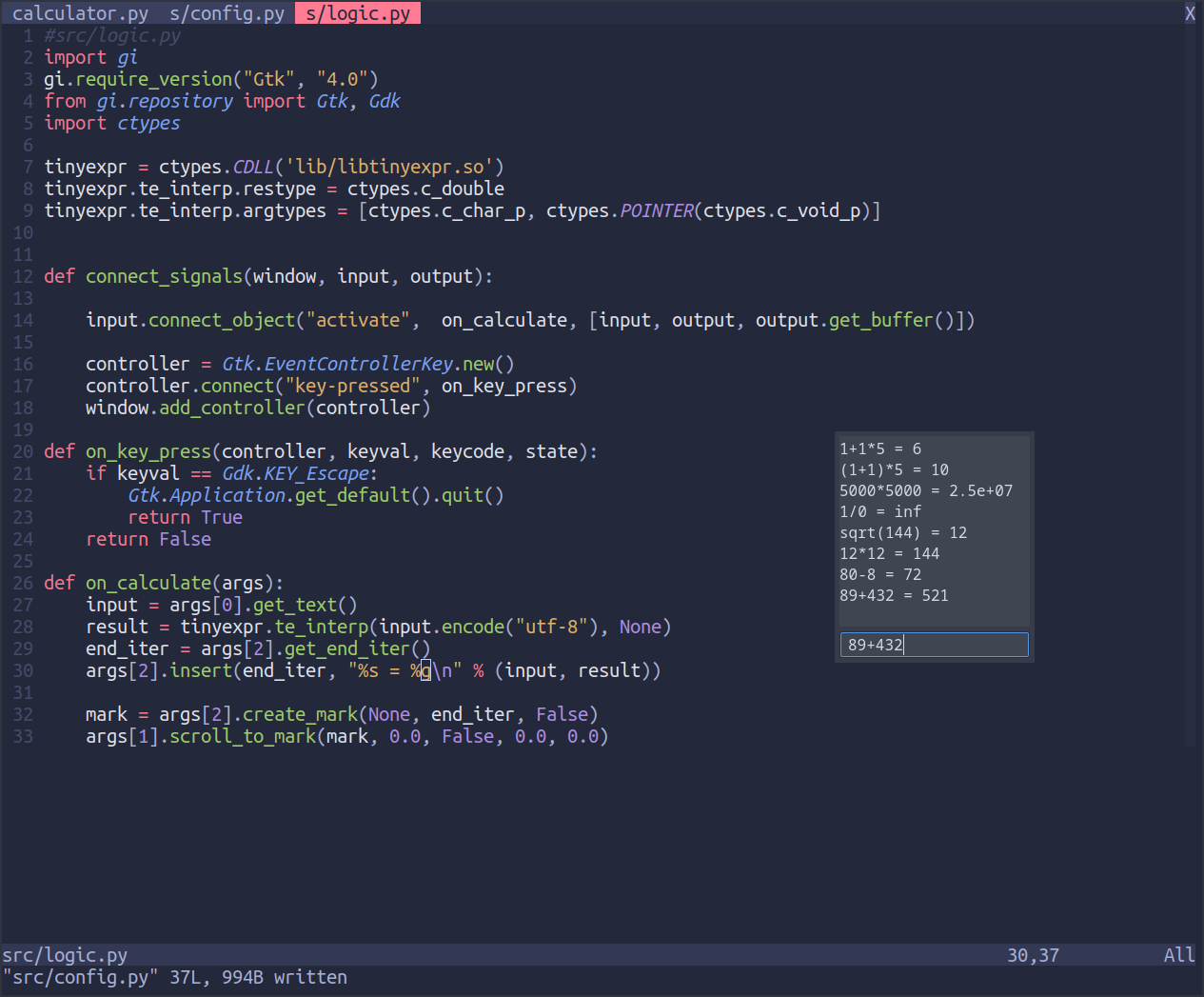The height and width of the screenshot is (997, 1204).
Task: Click the result line '80-8 = 72'
Action: pos(880,574)
